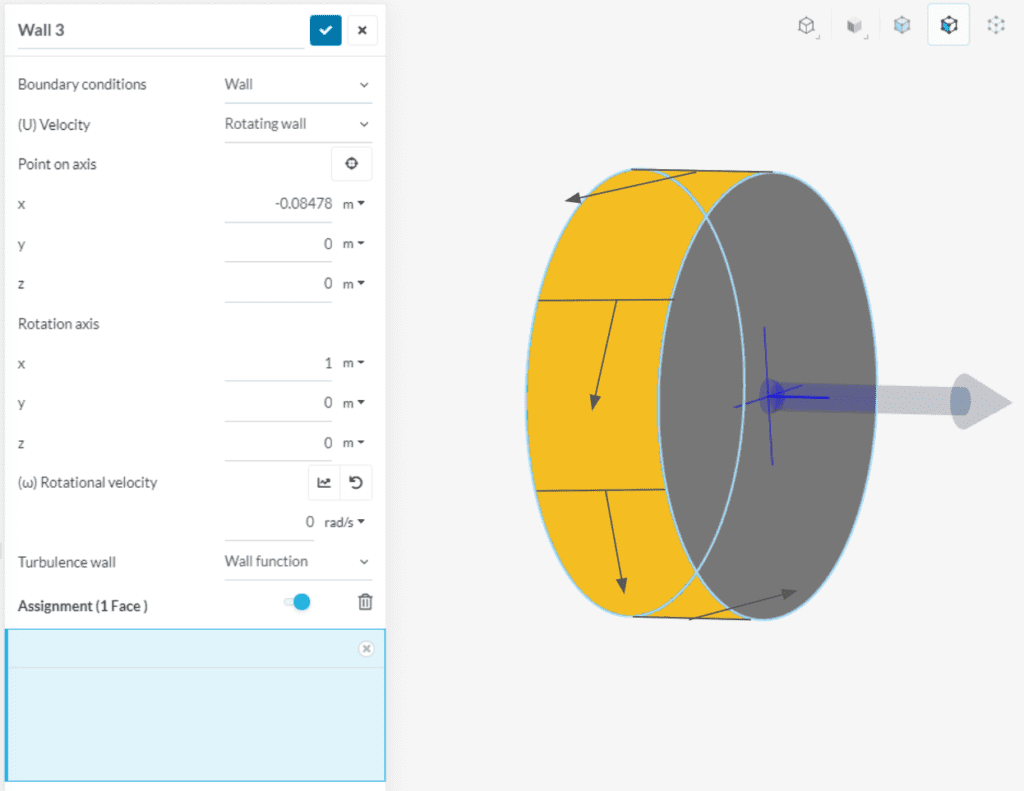This screenshot has height=791, width=1024.
Task: Delete the face assignment with the trash icon
Action: point(364,601)
